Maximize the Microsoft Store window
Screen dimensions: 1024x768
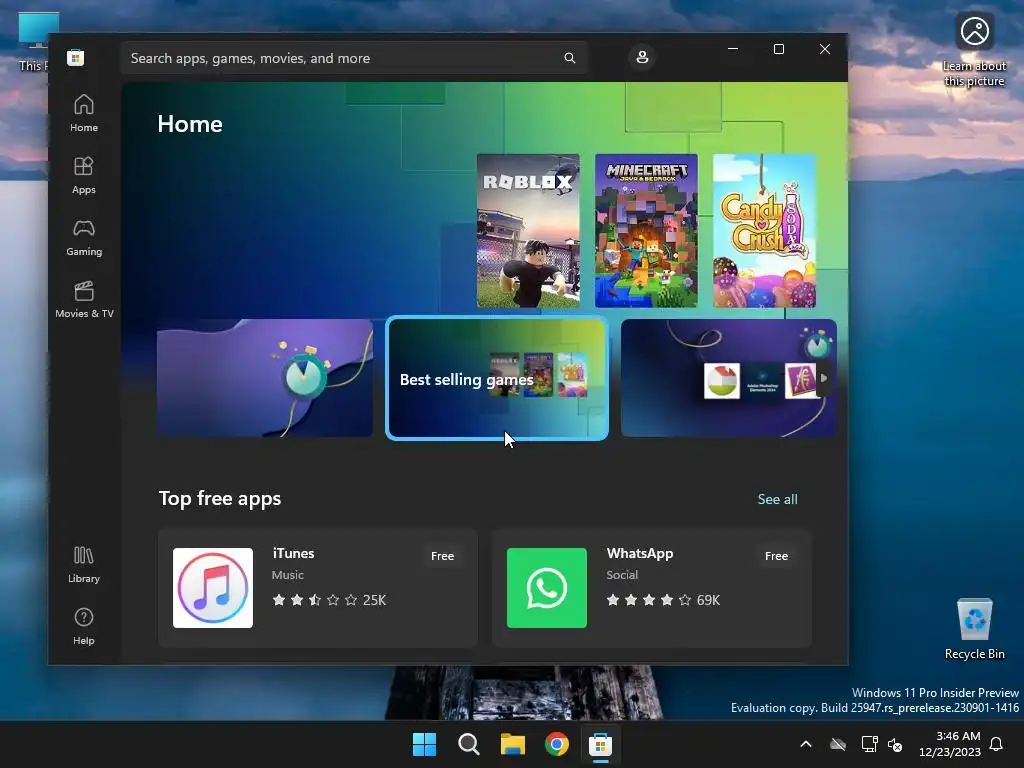[778, 49]
